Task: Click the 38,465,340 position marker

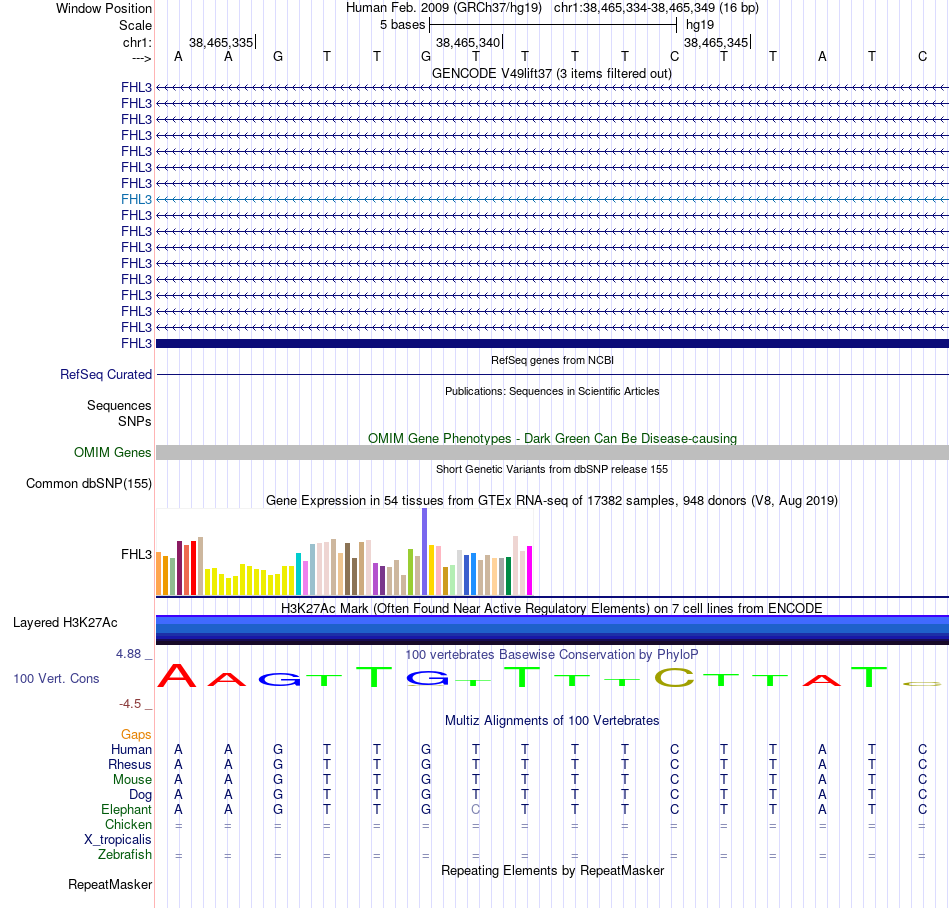Action: (x=469, y=42)
